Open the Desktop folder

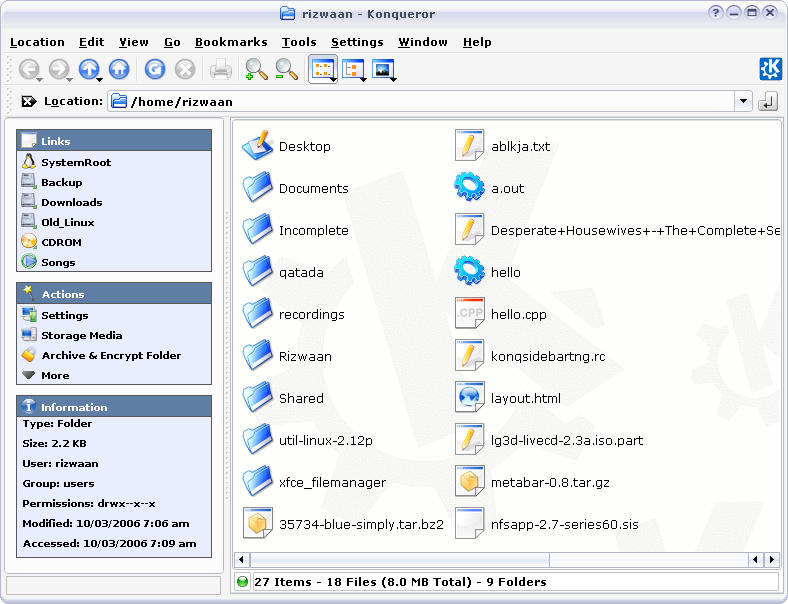coord(286,146)
